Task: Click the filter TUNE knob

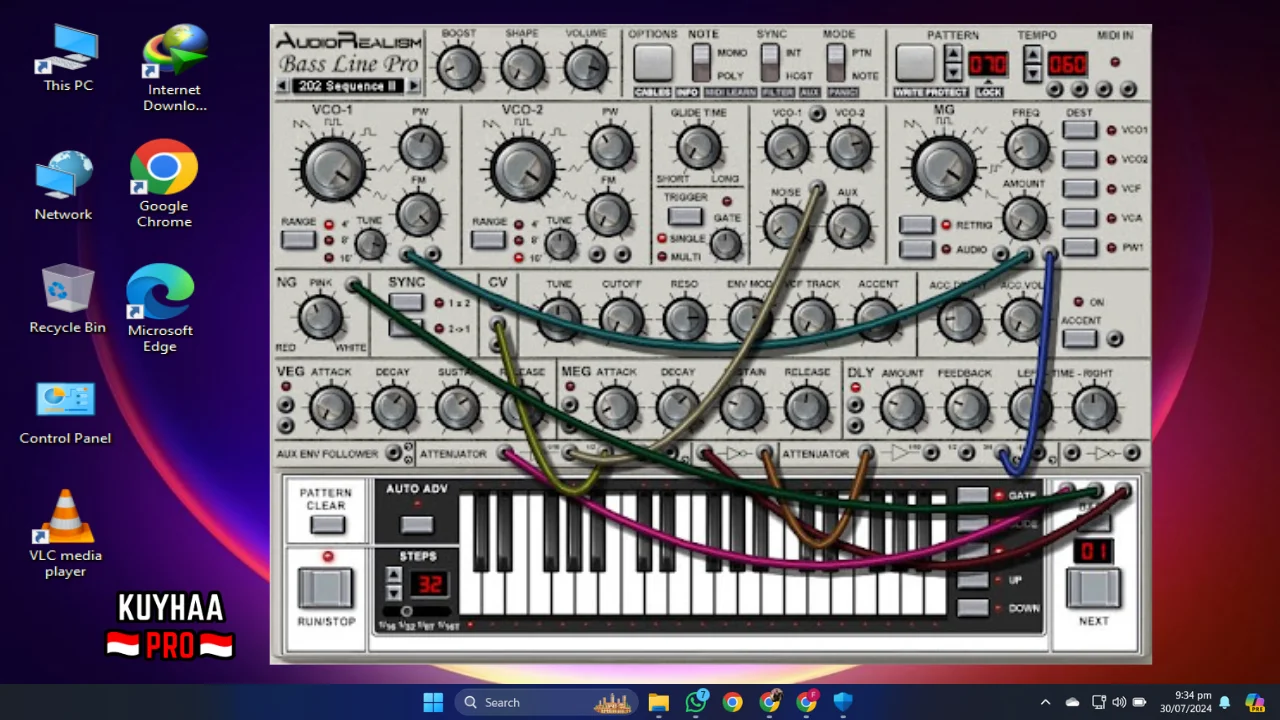Action: 559,318
